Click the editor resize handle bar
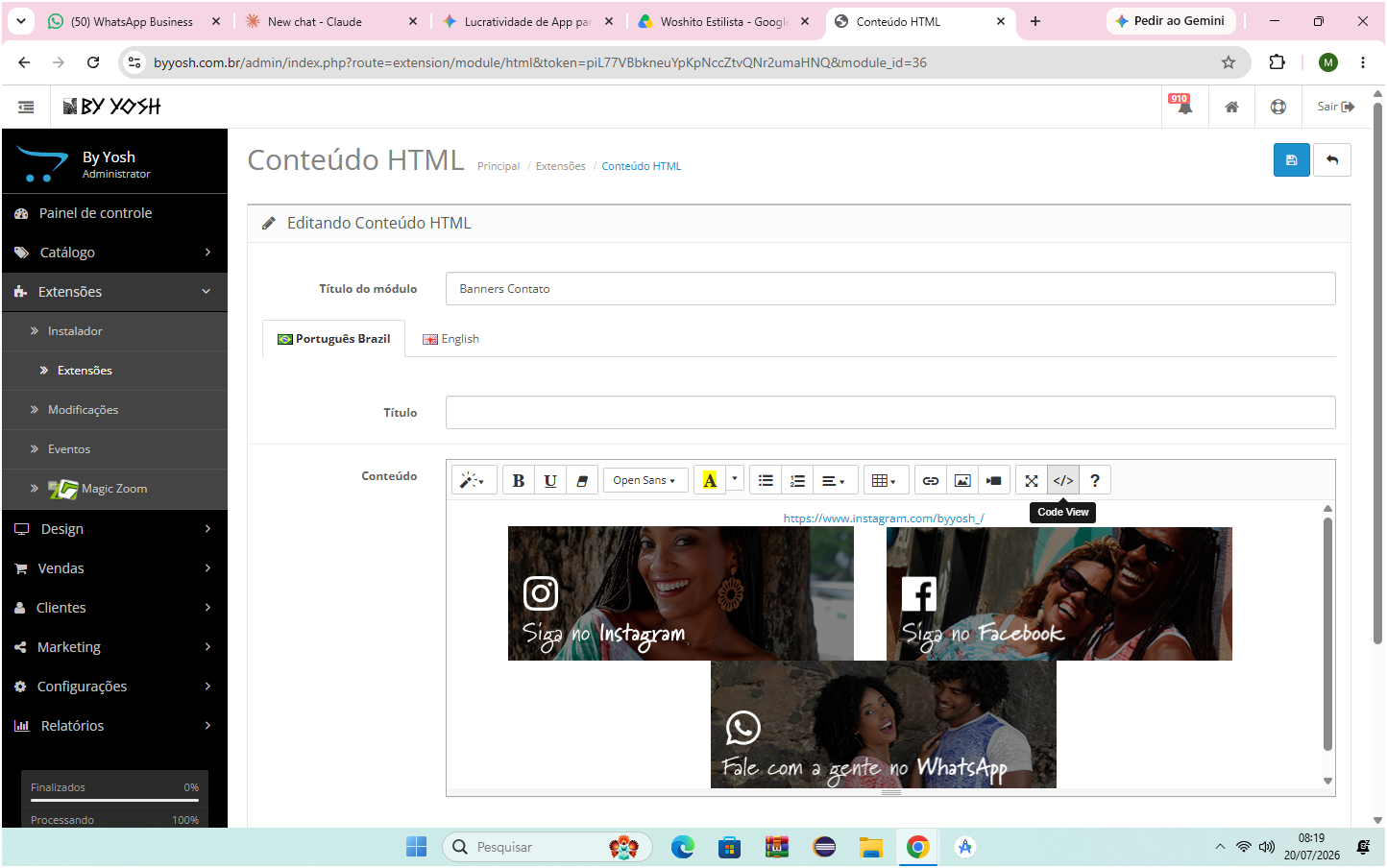 pos(890,793)
